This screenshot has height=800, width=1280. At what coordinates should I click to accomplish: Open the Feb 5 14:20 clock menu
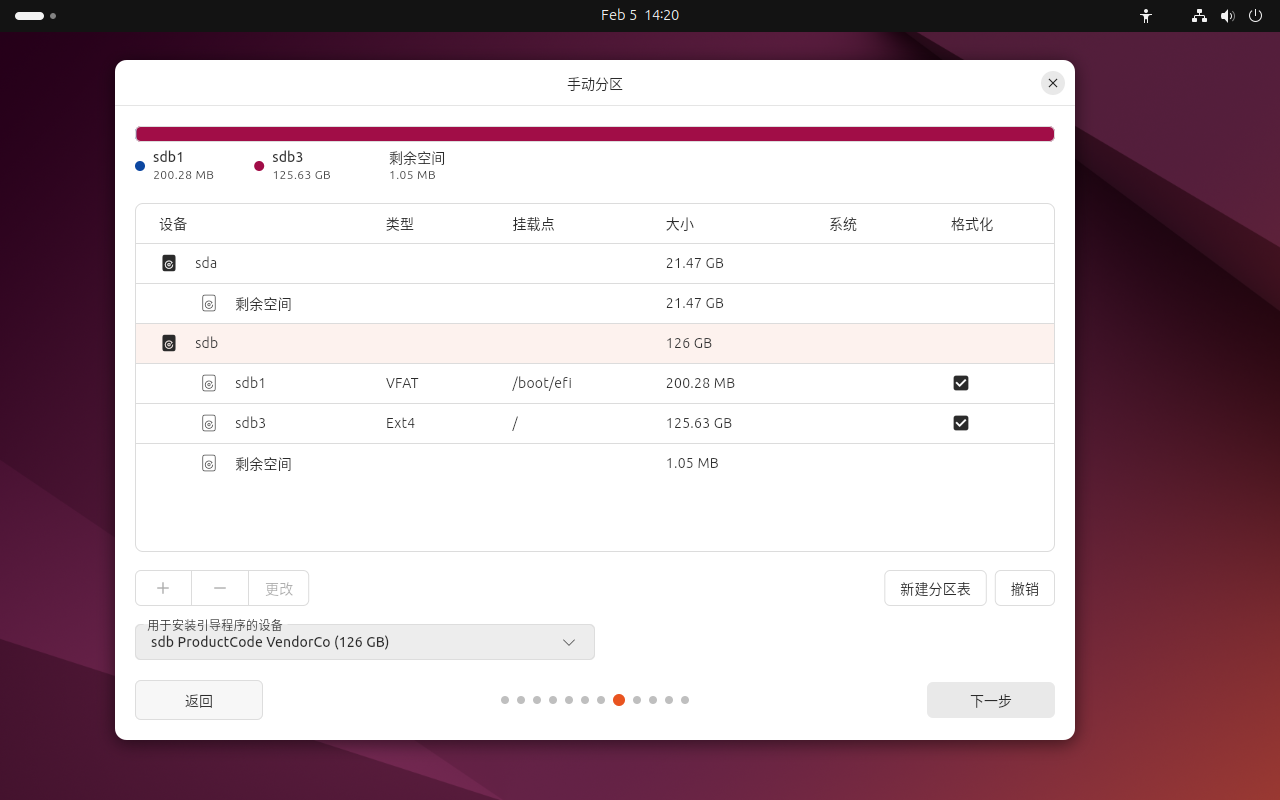tap(640, 16)
